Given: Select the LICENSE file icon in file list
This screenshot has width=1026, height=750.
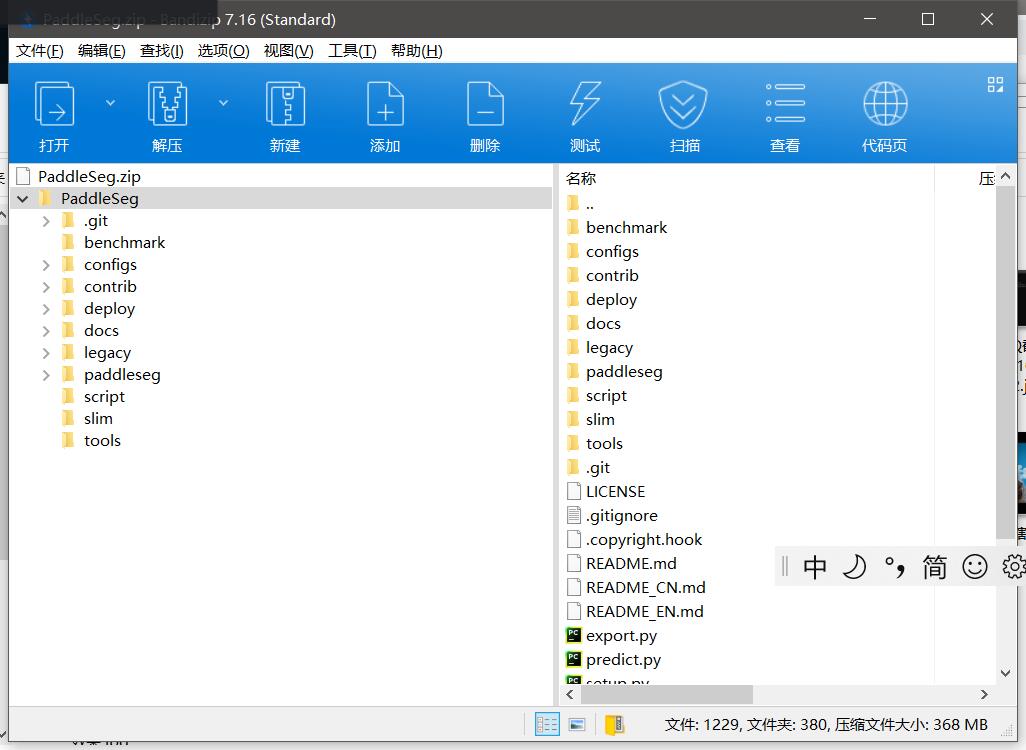Looking at the screenshot, I should tap(574, 491).
